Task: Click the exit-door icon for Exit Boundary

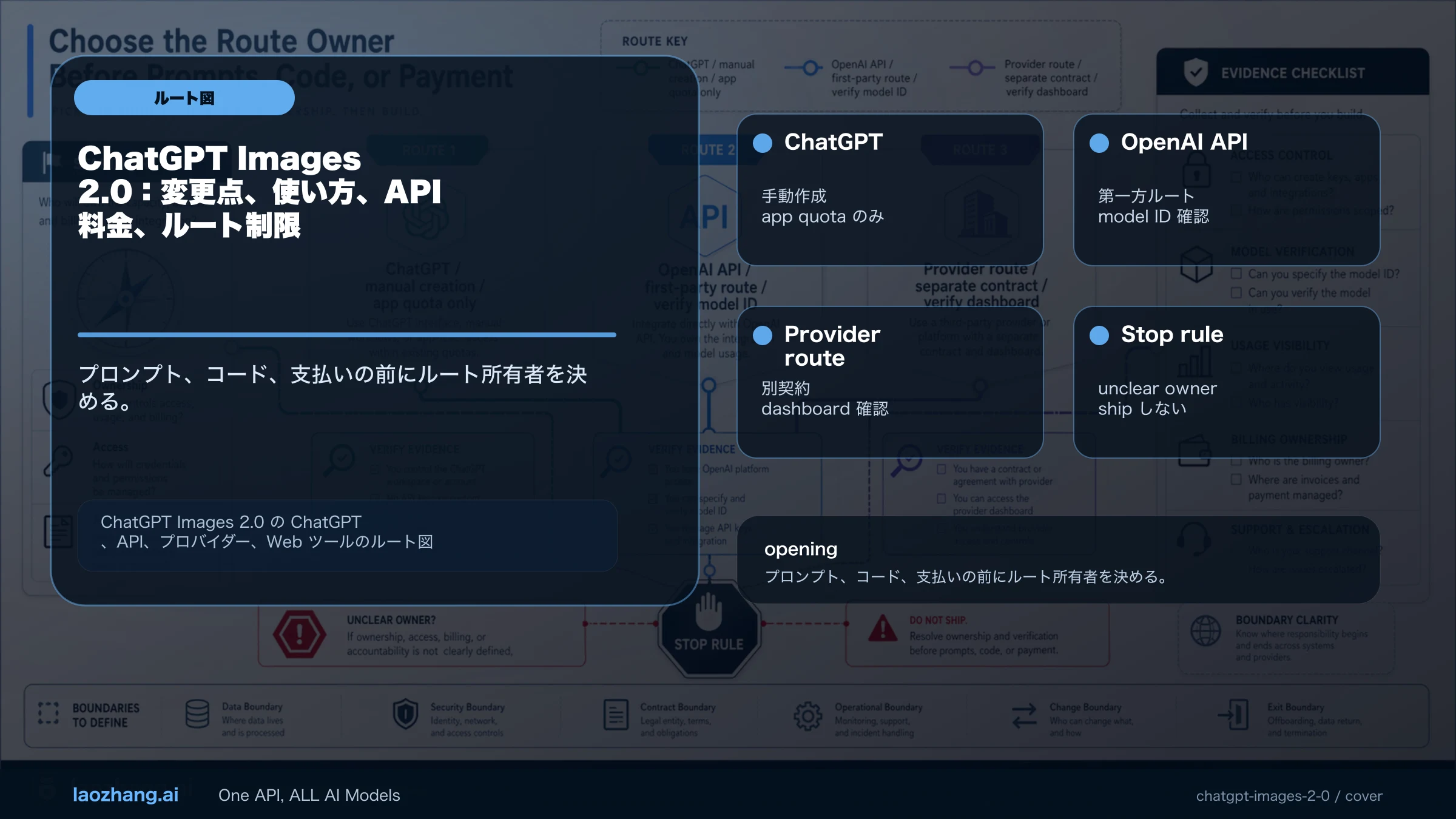Action: click(x=1234, y=714)
